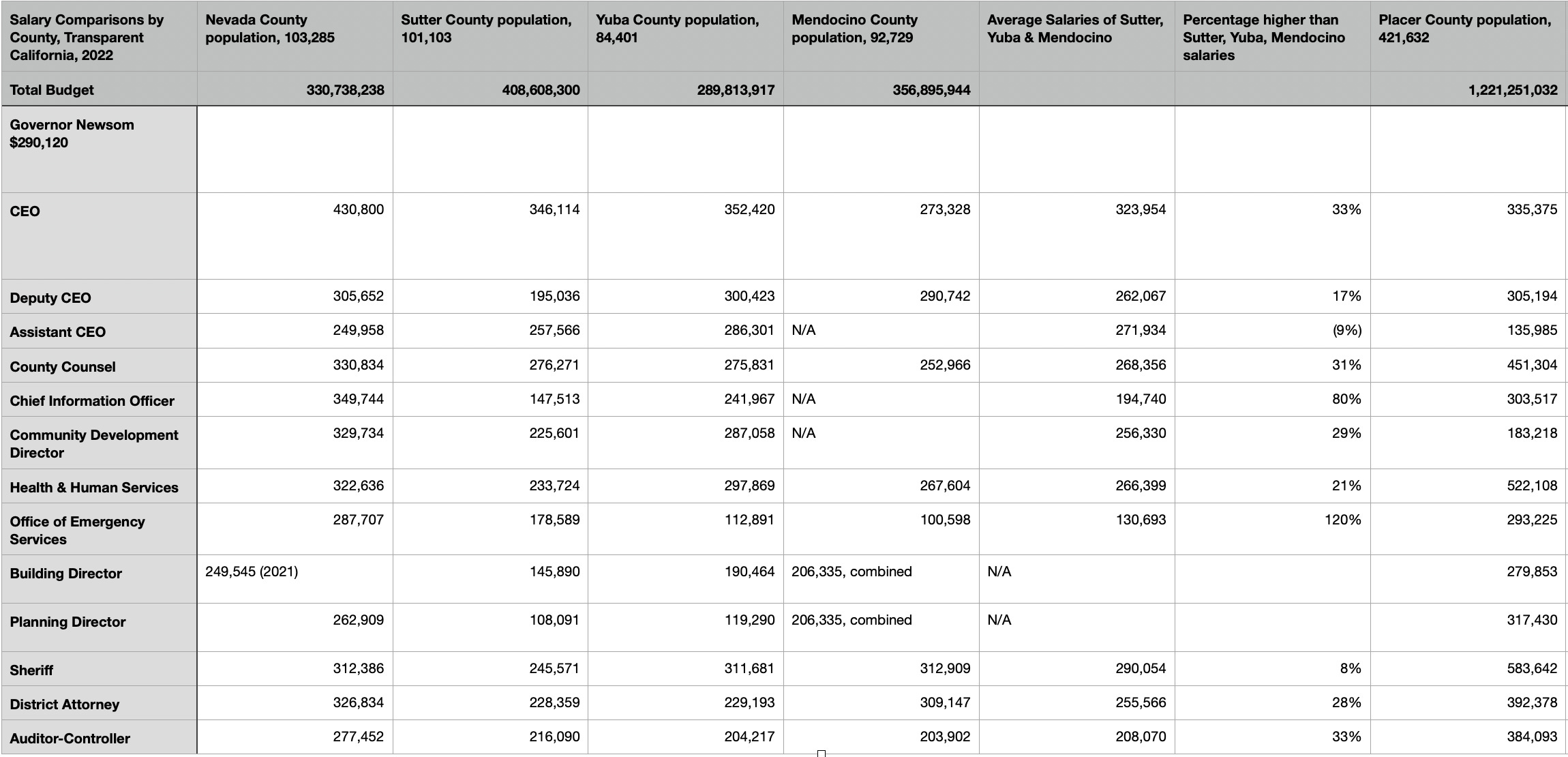The height and width of the screenshot is (757, 1568).
Task: Select the Mendocino County population header
Action: coord(855,29)
